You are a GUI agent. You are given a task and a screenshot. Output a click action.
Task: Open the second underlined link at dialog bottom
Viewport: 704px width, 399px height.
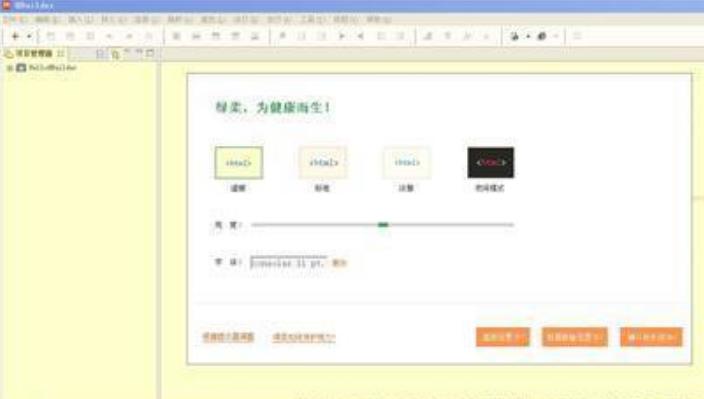(304, 337)
